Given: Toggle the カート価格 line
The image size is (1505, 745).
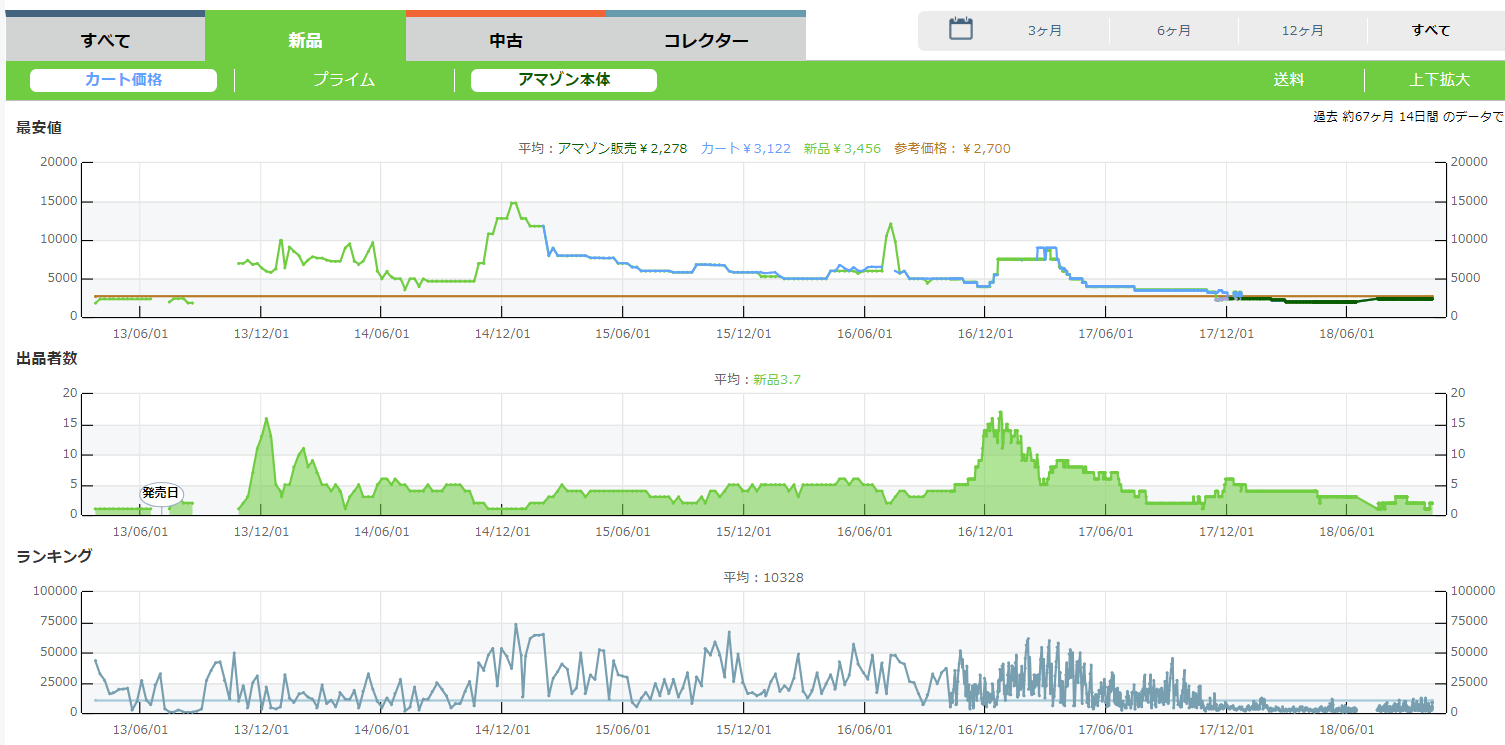Looking at the screenshot, I should [x=123, y=80].
